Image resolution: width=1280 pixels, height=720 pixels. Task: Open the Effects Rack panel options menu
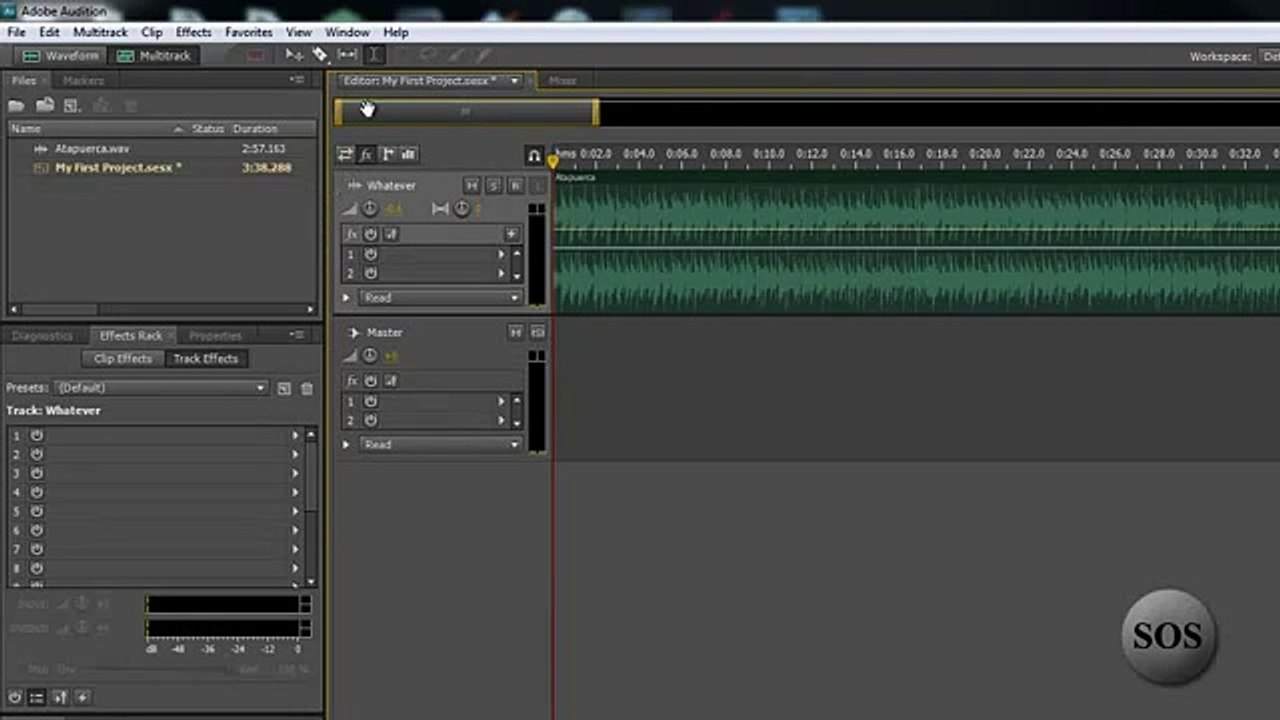[297, 336]
